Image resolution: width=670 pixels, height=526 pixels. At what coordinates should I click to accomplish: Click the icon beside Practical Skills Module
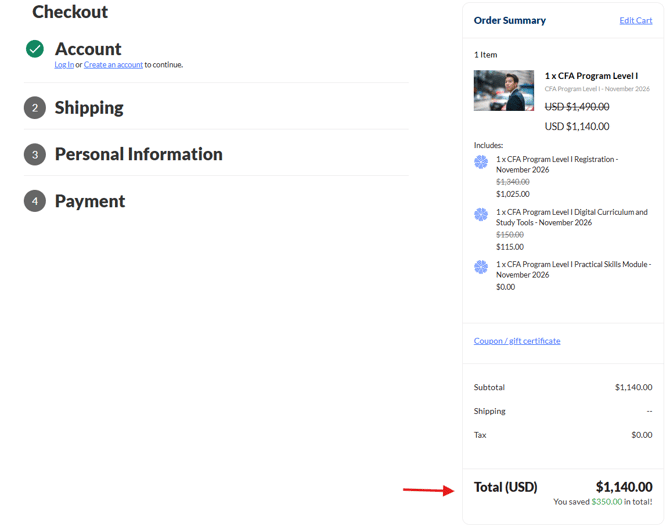click(481, 267)
